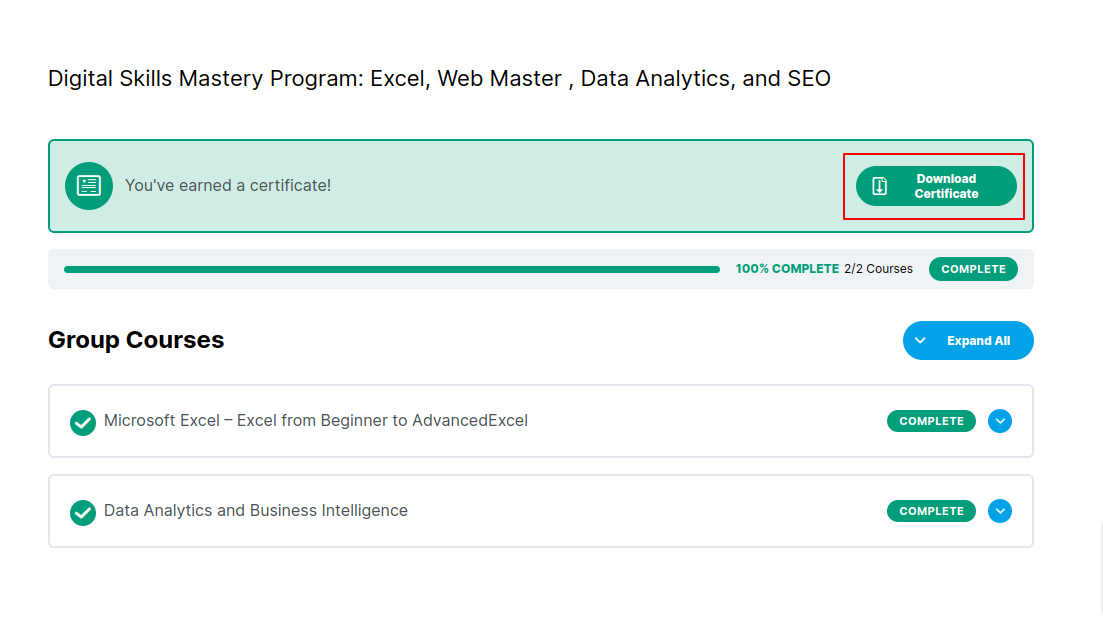Viewport: 1103px width, 638px height.
Task: Click the green checkmark beside the Microsoft Excel course
Action: pos(83,422)
